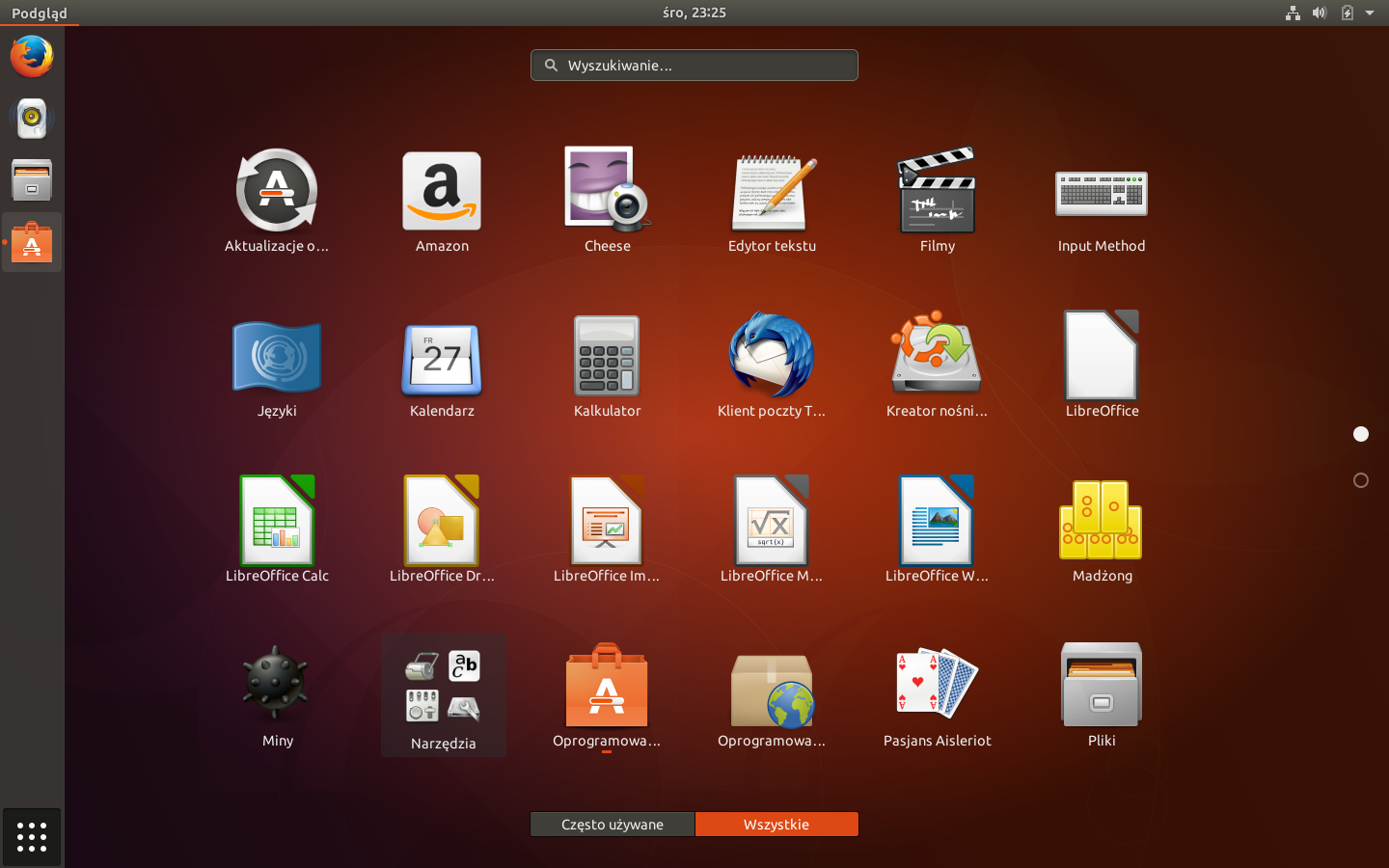Viewport: 1389px width, 868px height.
Task: Click the Show Applications grid button
Action: (x=32, y=837)
